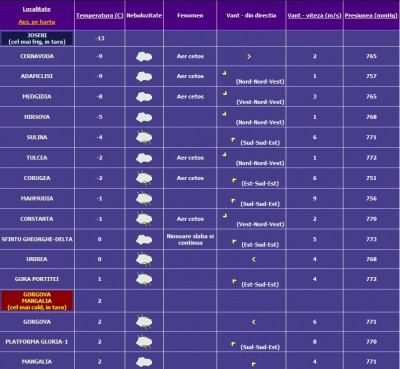400x369 pixels.
Task: Select the SULINA locality name
Action: tap(37, 137)
